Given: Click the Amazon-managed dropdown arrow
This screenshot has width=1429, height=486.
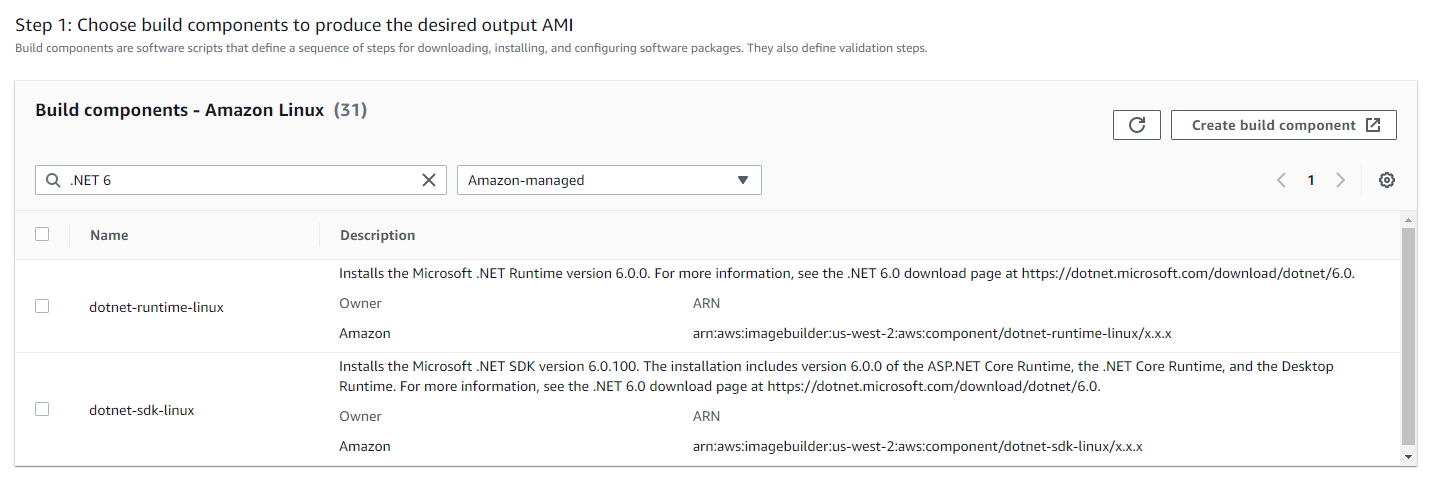Looking at the screenshot, I should (x=742, y=180).
